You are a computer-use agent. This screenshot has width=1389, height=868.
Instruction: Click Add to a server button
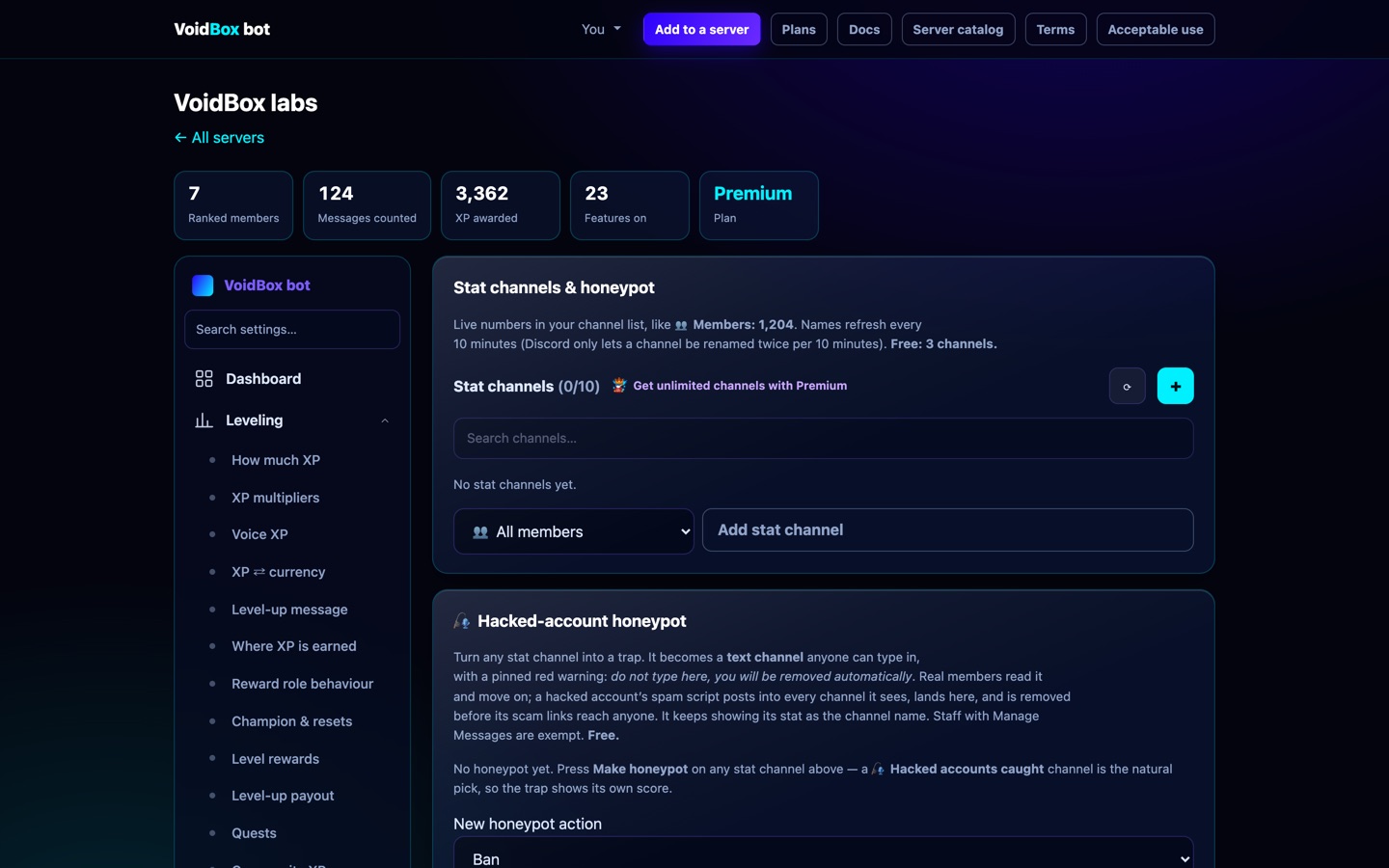[701, 29]
